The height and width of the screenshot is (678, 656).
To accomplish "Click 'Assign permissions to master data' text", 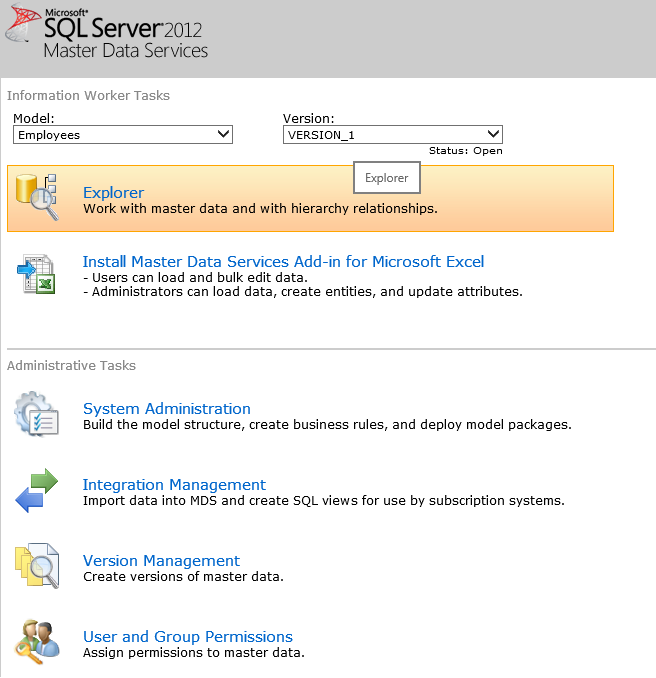I will pyautogui.click(x=194, y=652).
